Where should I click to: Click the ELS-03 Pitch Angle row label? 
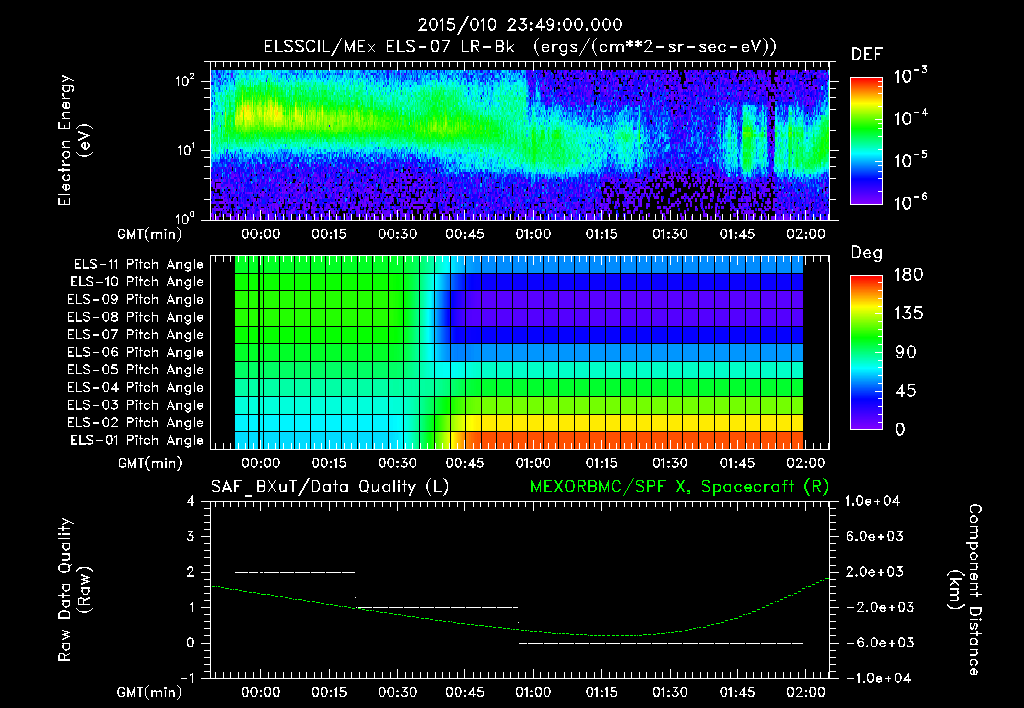click(136, 405)
